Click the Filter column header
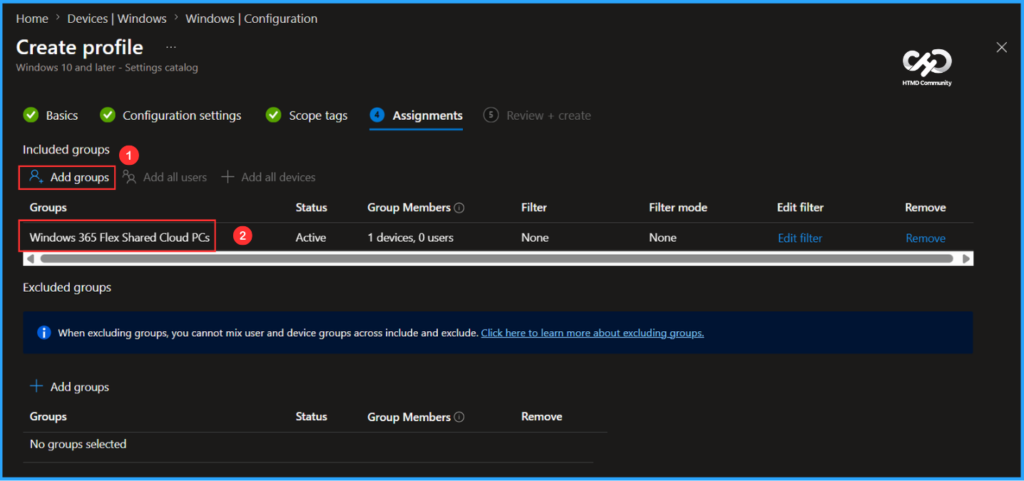This screenshot has width=1024, height=481. pyautogui.click(x=534, y=208)
